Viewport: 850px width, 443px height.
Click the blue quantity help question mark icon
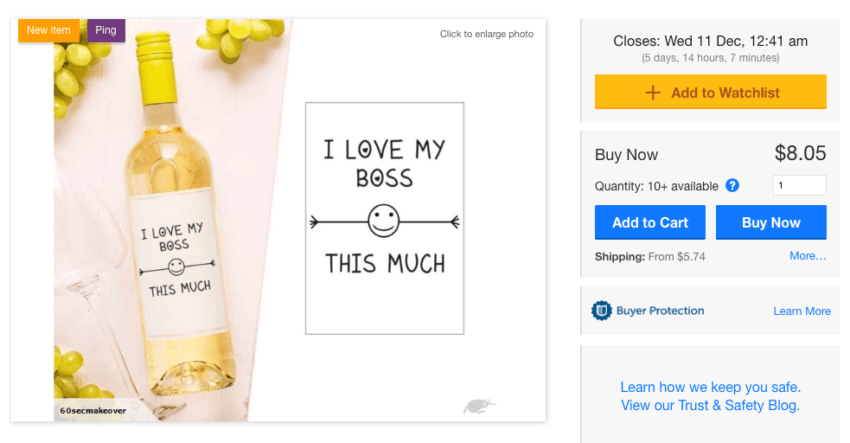[732, 186]
